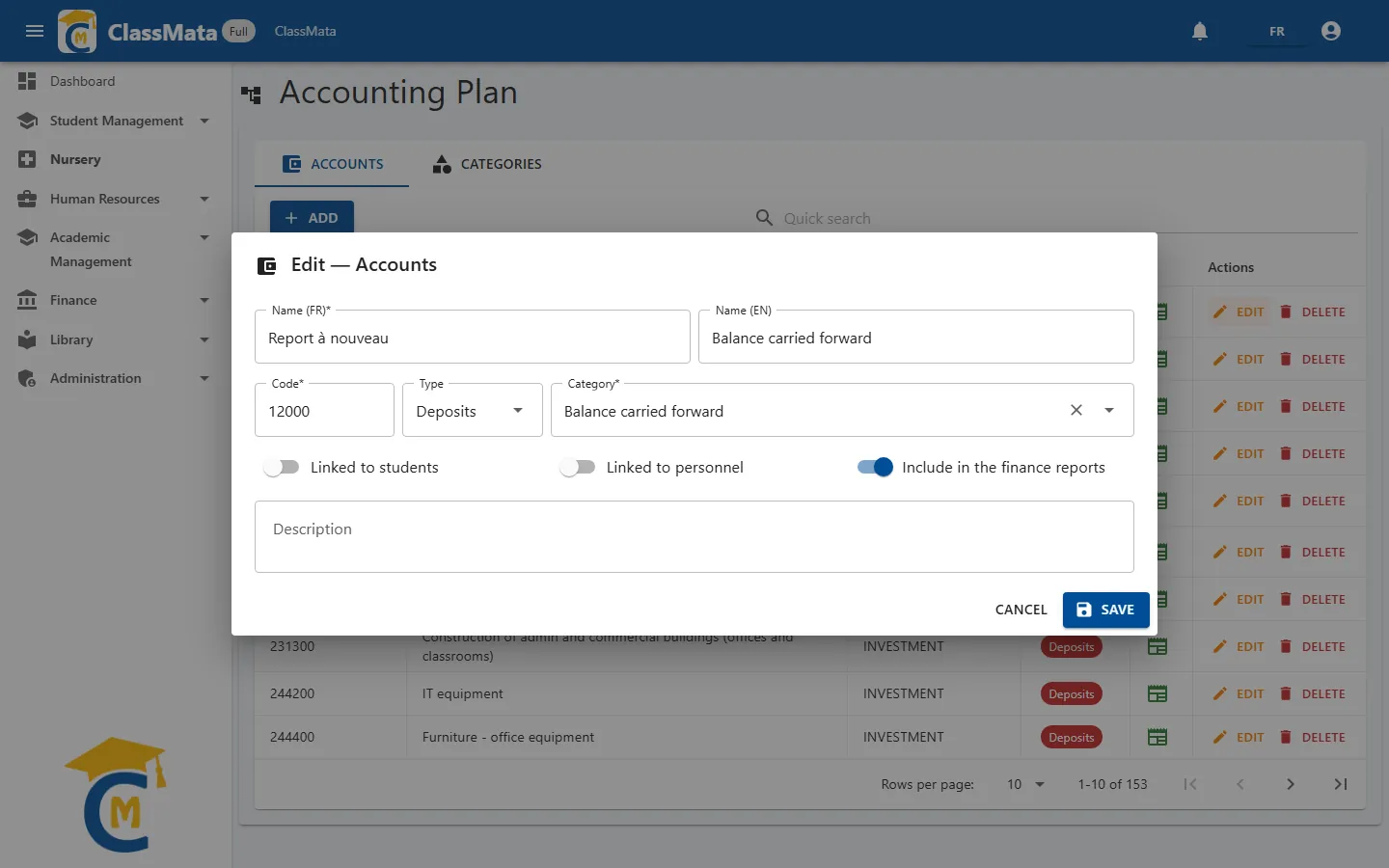The width and height of the screenshot is (1389, 868).
Task: Jump to first page of accounts
Action: pyautogui.click(x=1190, y=784)
